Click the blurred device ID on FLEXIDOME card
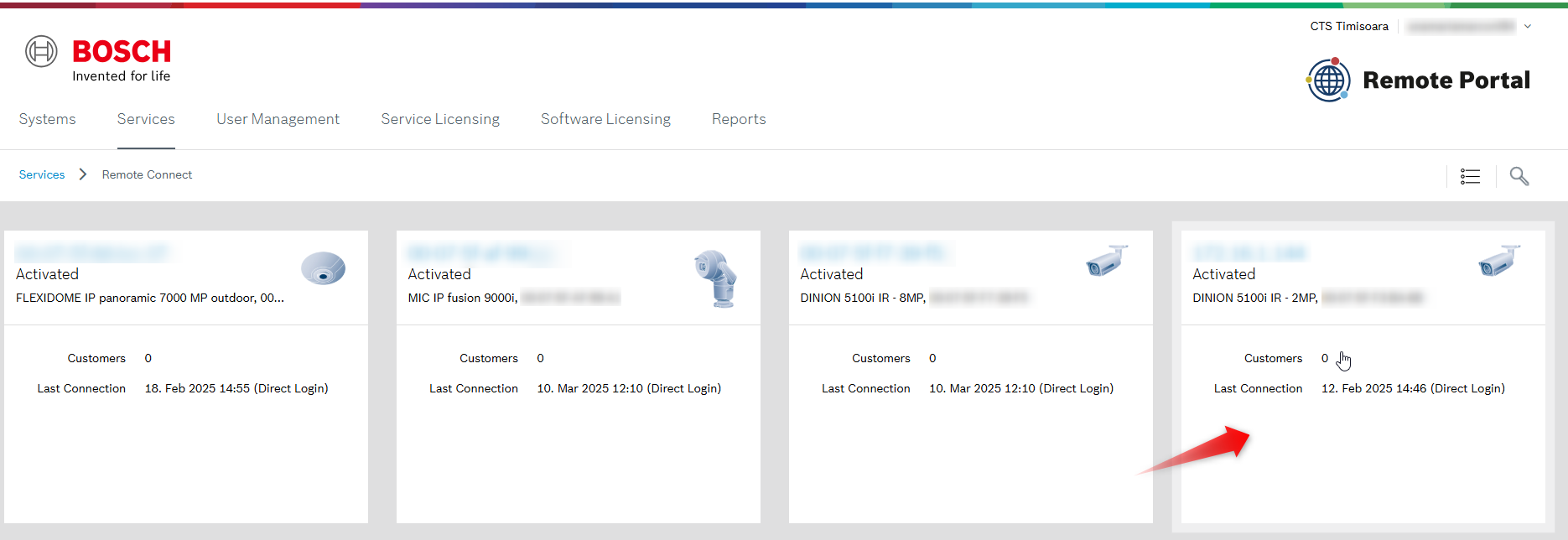The height and width of the screenshot is (540, 1568). point(92,252)
